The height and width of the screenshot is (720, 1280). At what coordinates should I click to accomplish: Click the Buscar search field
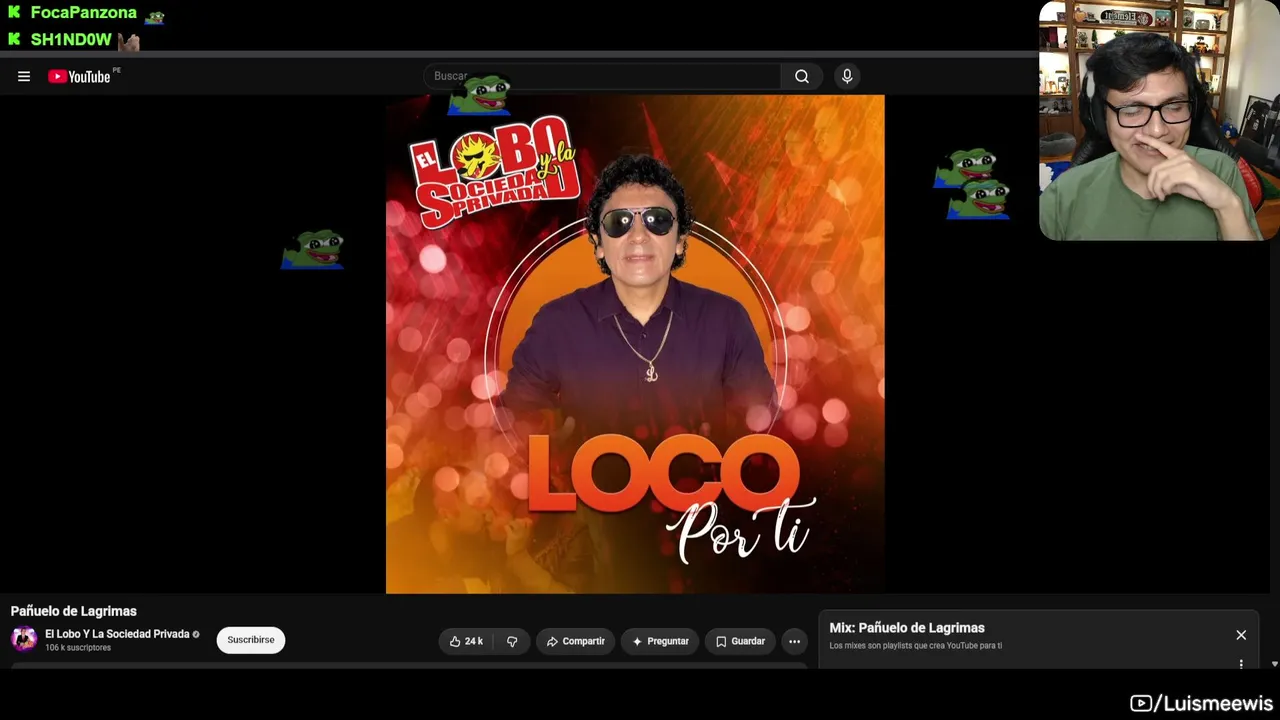click(x=603, y=76)
